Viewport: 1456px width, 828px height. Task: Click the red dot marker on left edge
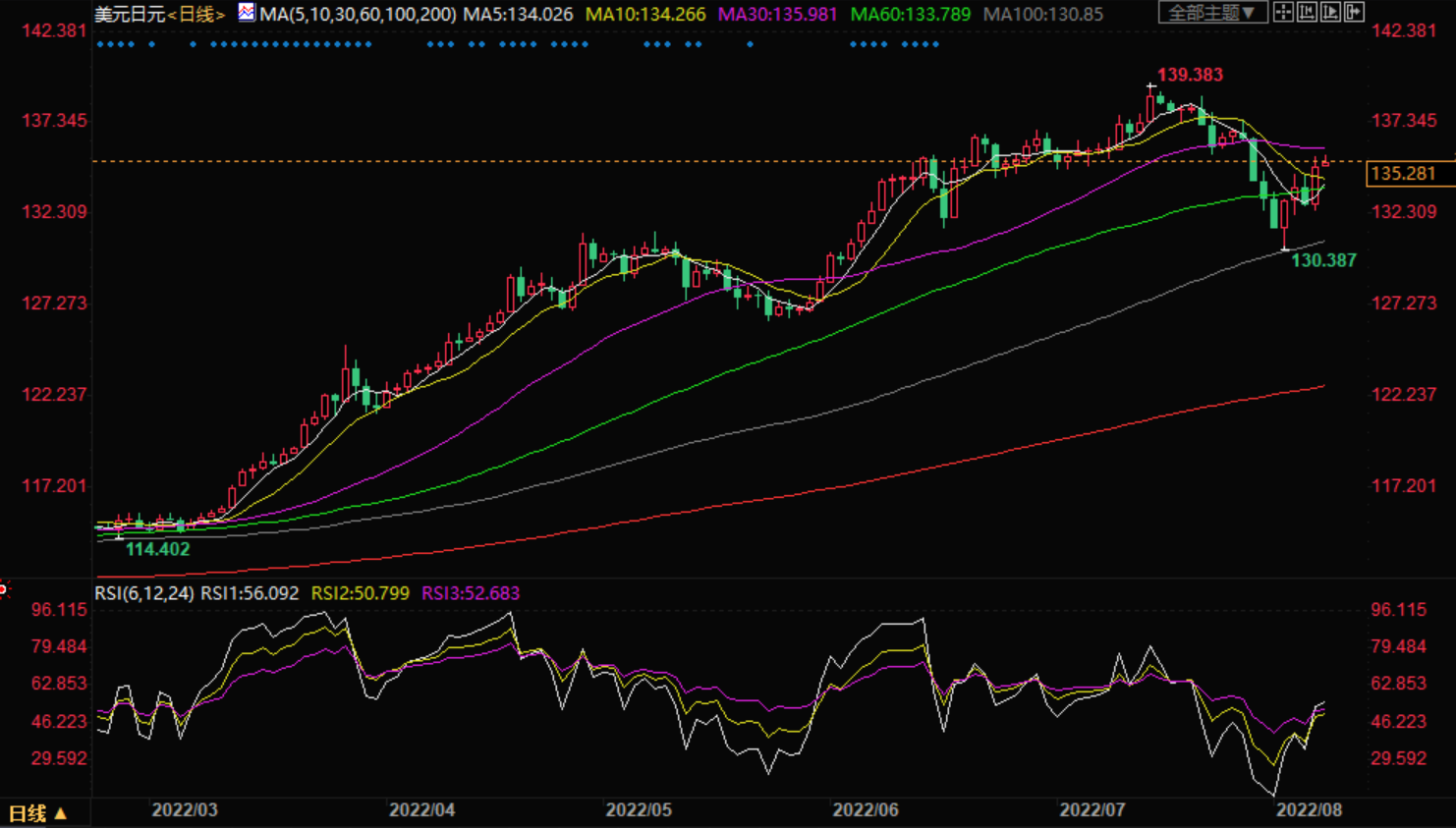[x=3, y=589]
